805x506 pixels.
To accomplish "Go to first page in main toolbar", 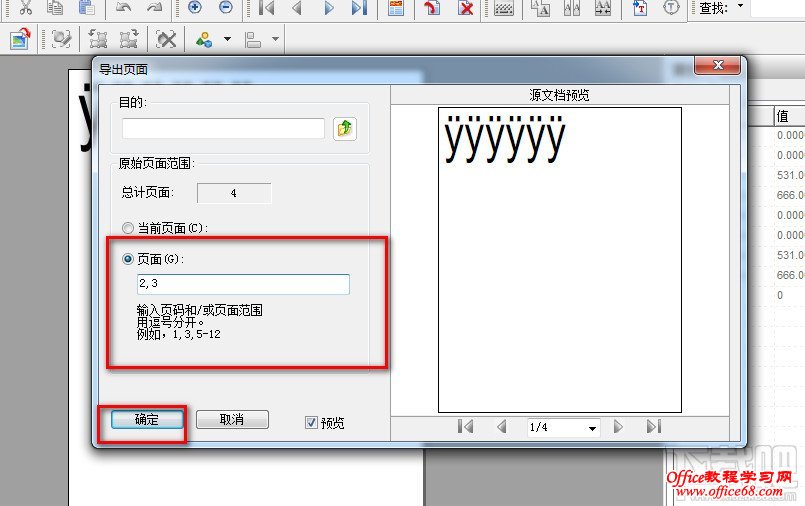I will [x=266, y=8].
